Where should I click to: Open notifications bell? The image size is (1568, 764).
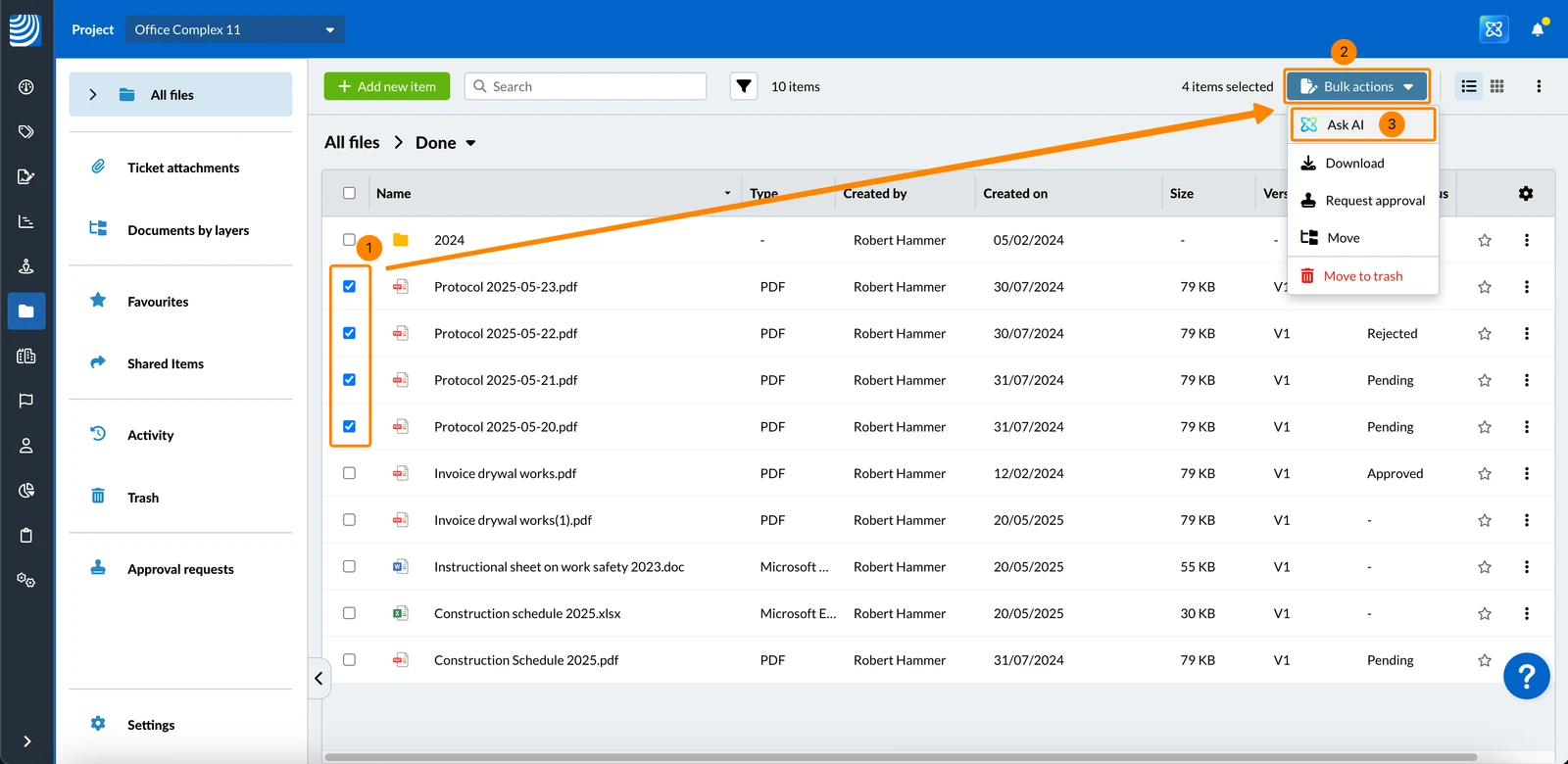(1538, 28)
